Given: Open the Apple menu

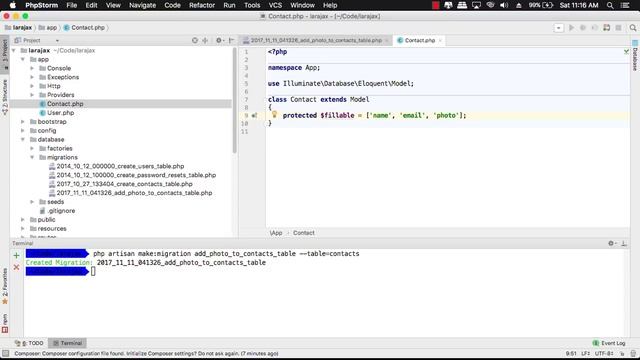Looking at the screenshot, I should 13,5.
